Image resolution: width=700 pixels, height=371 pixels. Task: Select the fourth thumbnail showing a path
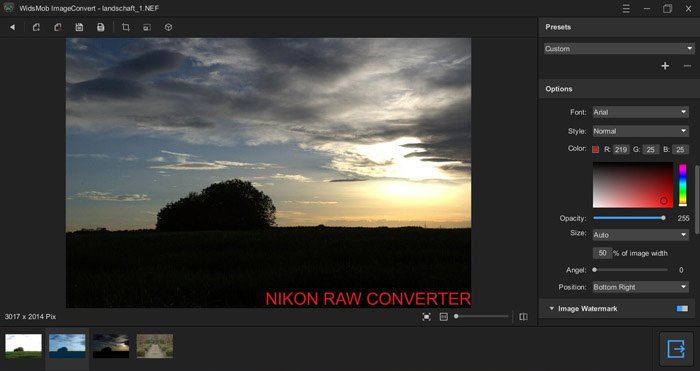(155, 346)
